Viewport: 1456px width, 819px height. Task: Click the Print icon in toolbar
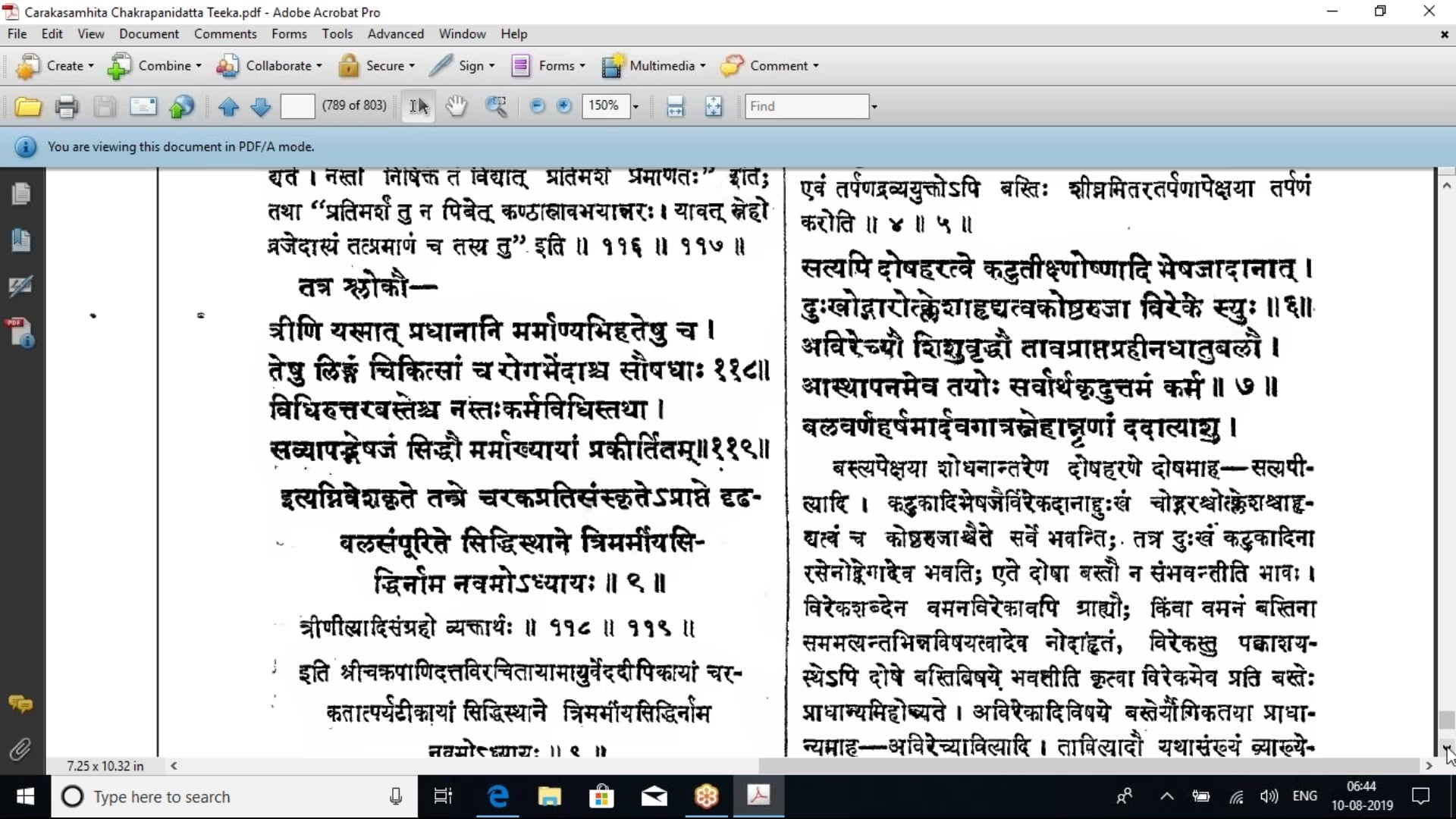(x=67, y=106)
